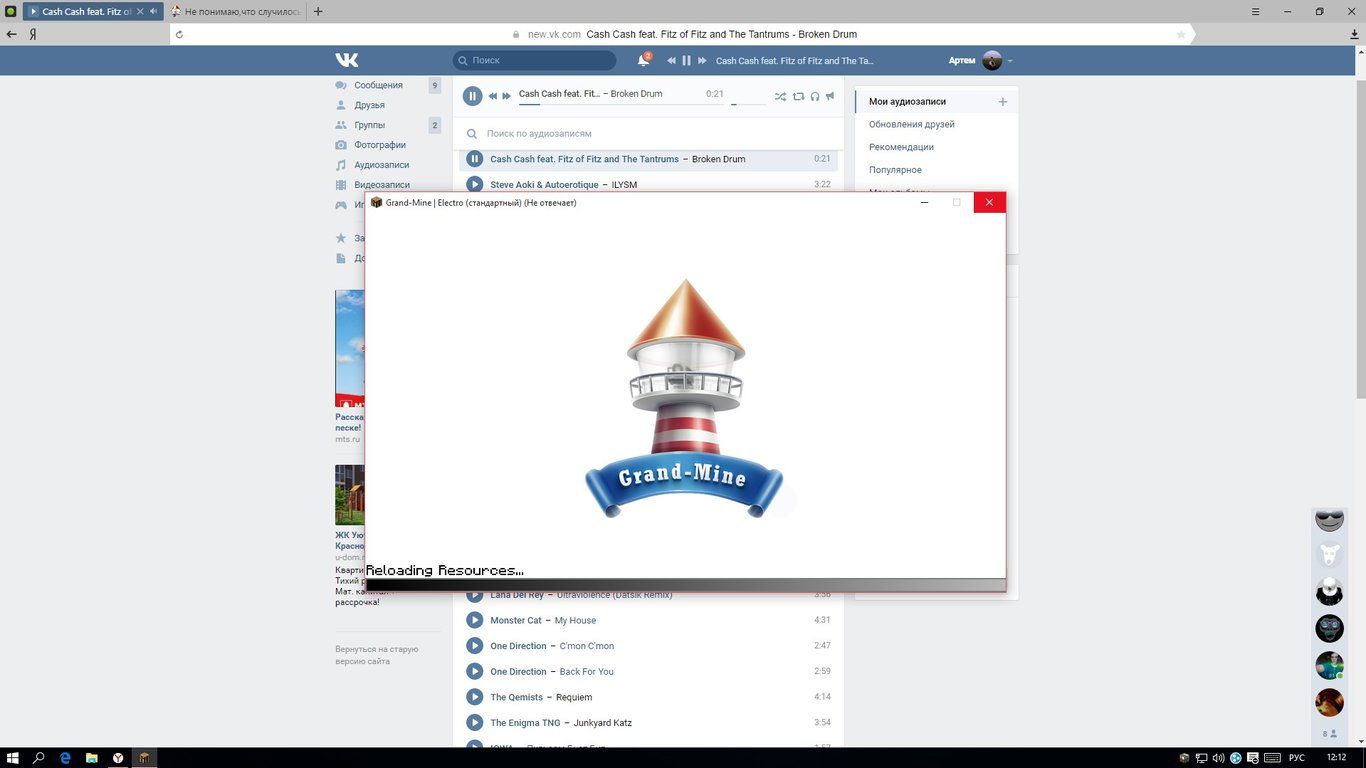
Task: Pause the playing Cash Cash row in list
Action: 475,159
